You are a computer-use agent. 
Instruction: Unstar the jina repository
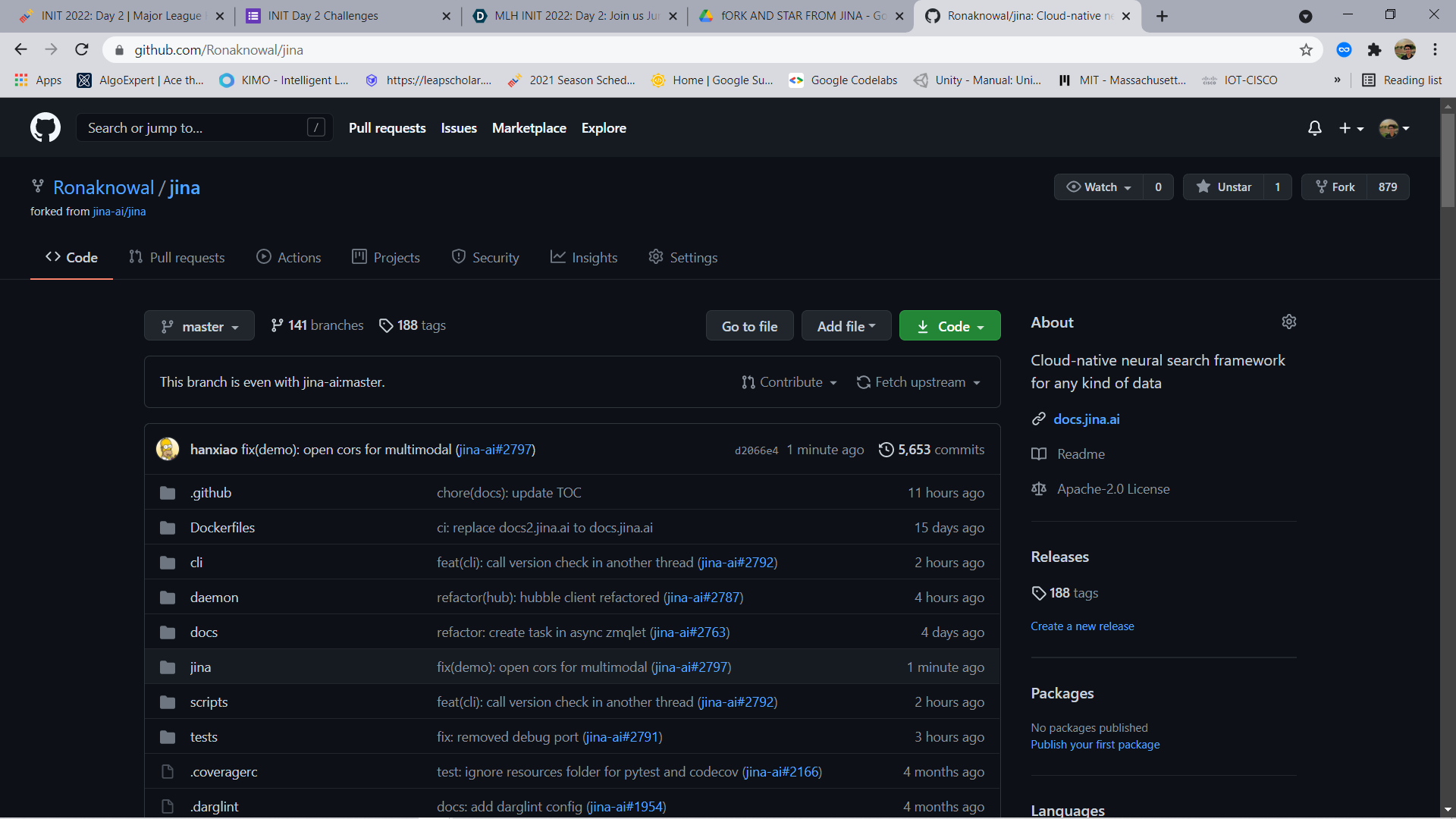point(1224,187)
